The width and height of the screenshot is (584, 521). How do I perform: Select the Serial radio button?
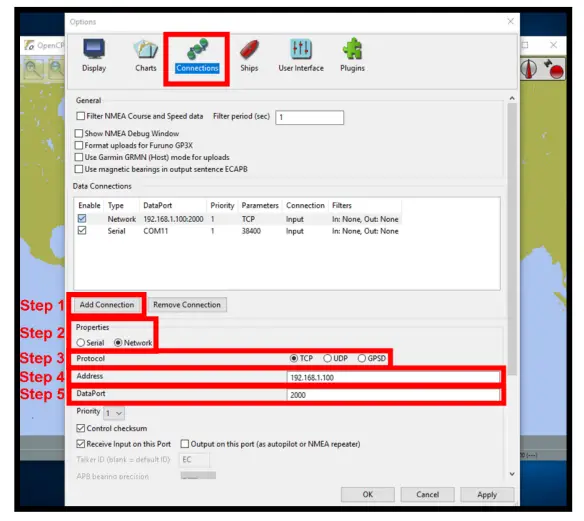point(80,343)
